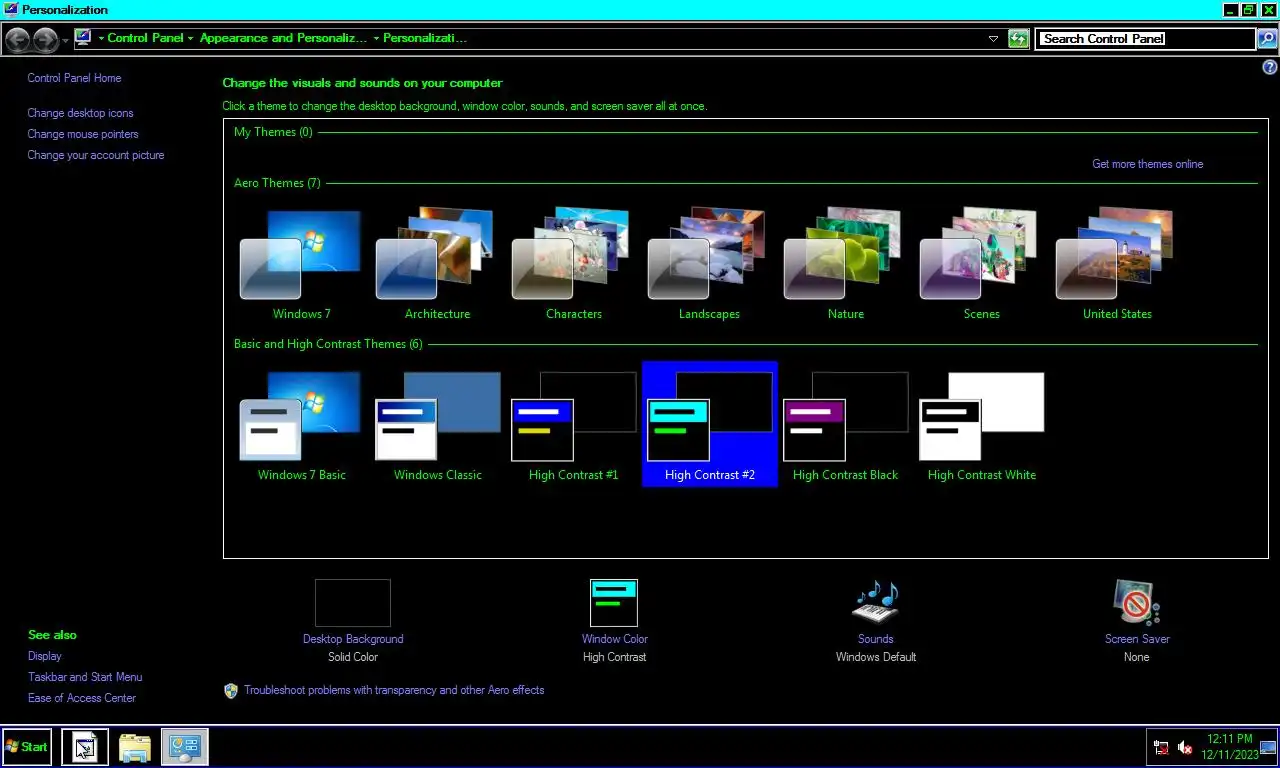Click the Control Panel breadcrumb
Screen dimensions: 1280x768
coord(145,38)
